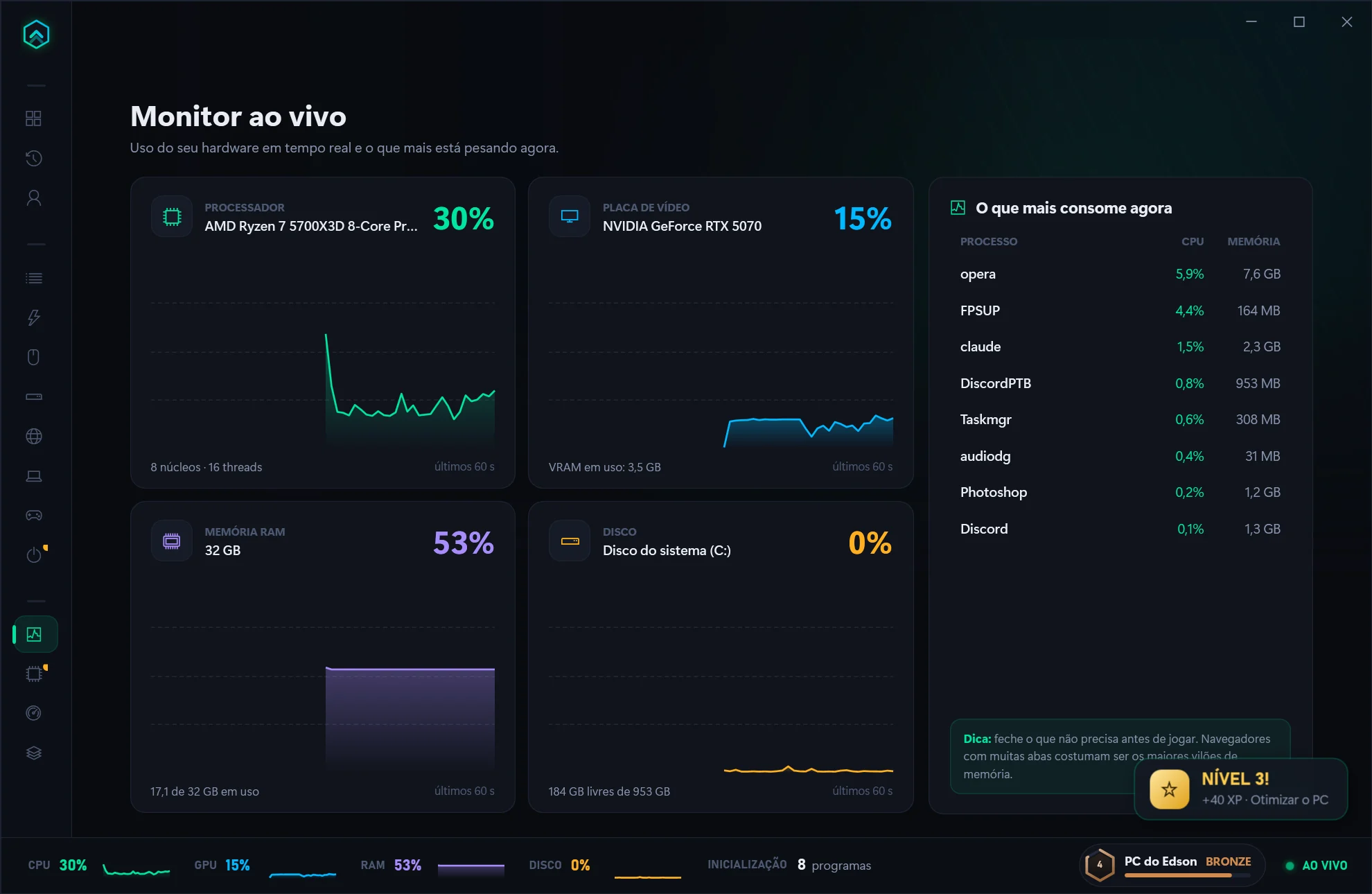Click the gold star icon in level notification

tap(1169, 789)
